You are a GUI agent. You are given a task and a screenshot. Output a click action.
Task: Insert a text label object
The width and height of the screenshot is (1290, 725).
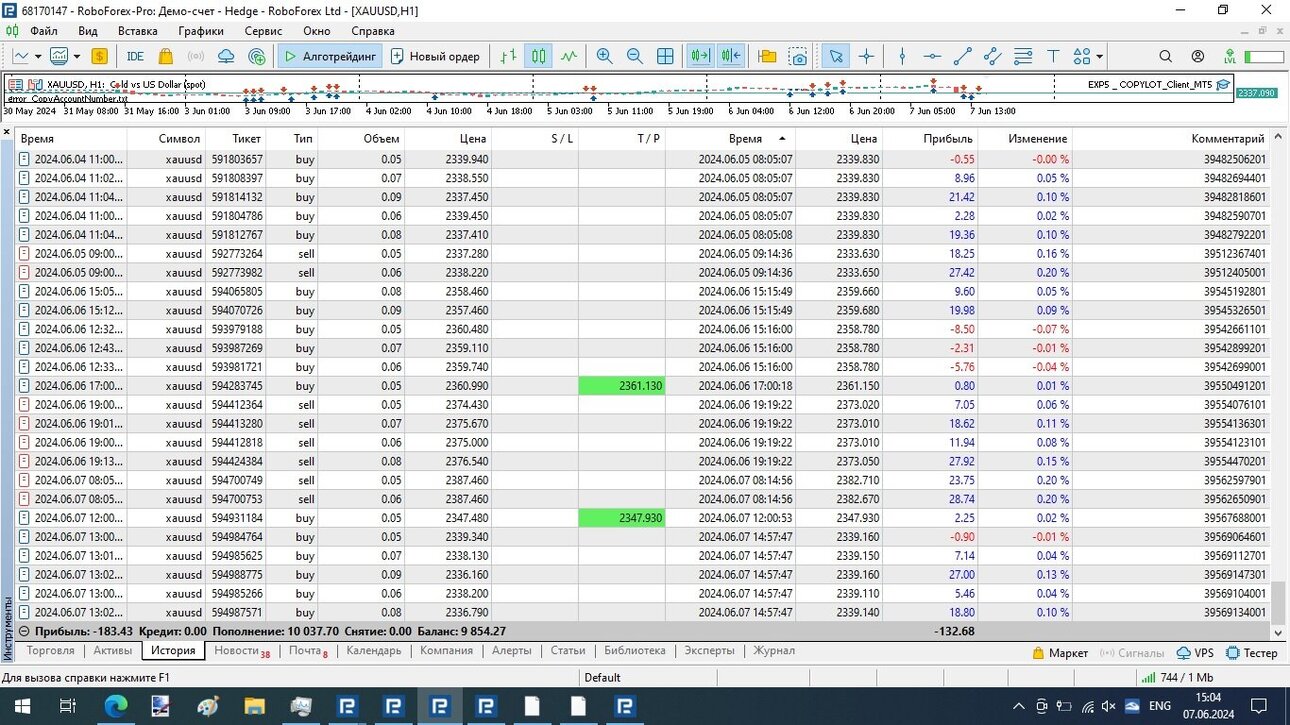tap(1053, 56)
